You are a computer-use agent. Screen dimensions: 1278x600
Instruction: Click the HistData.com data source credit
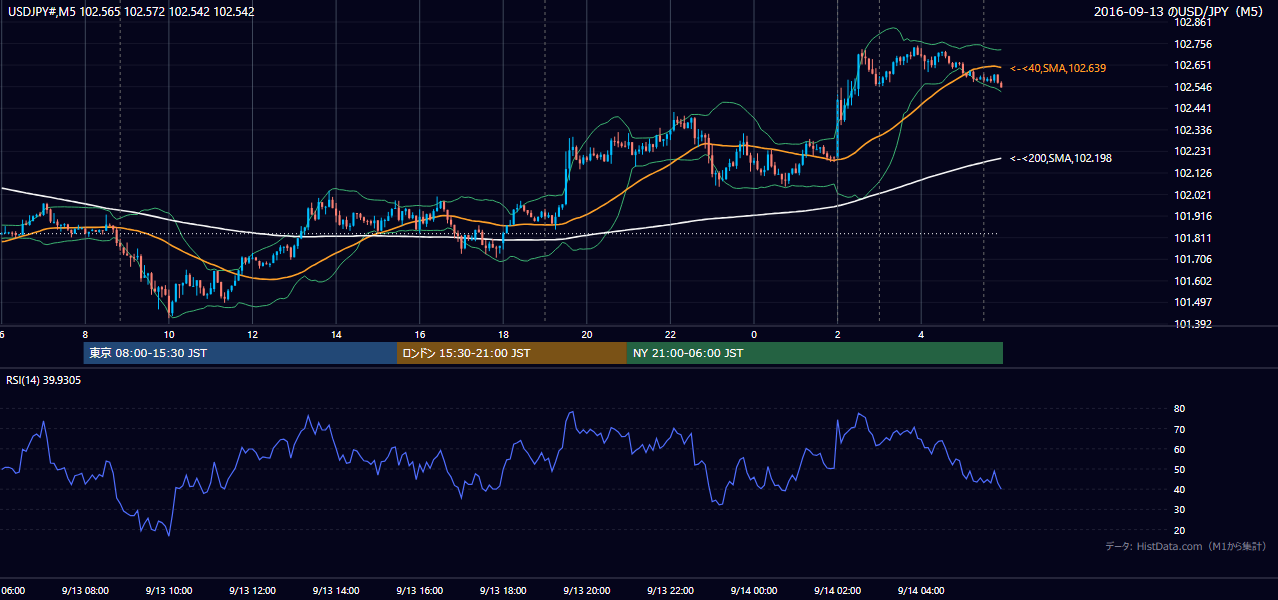tap(1185, 547)
